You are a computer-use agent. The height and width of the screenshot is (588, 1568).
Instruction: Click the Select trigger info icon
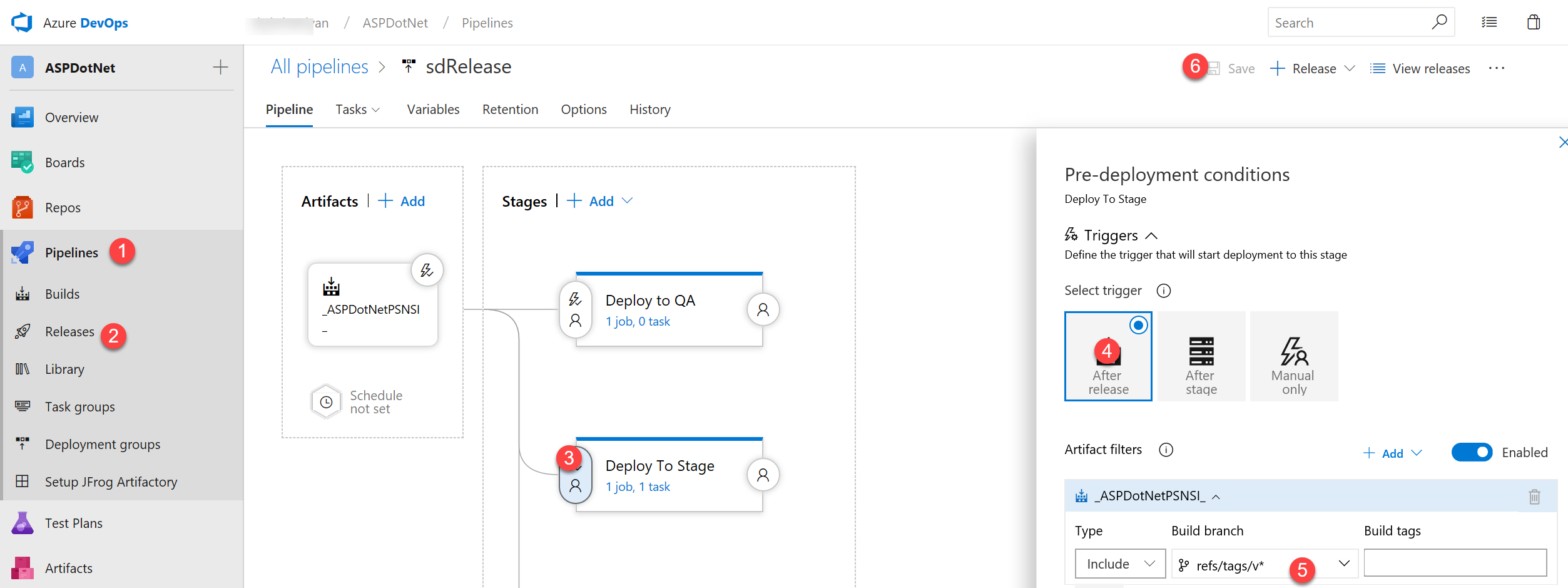pos(1163,291)
